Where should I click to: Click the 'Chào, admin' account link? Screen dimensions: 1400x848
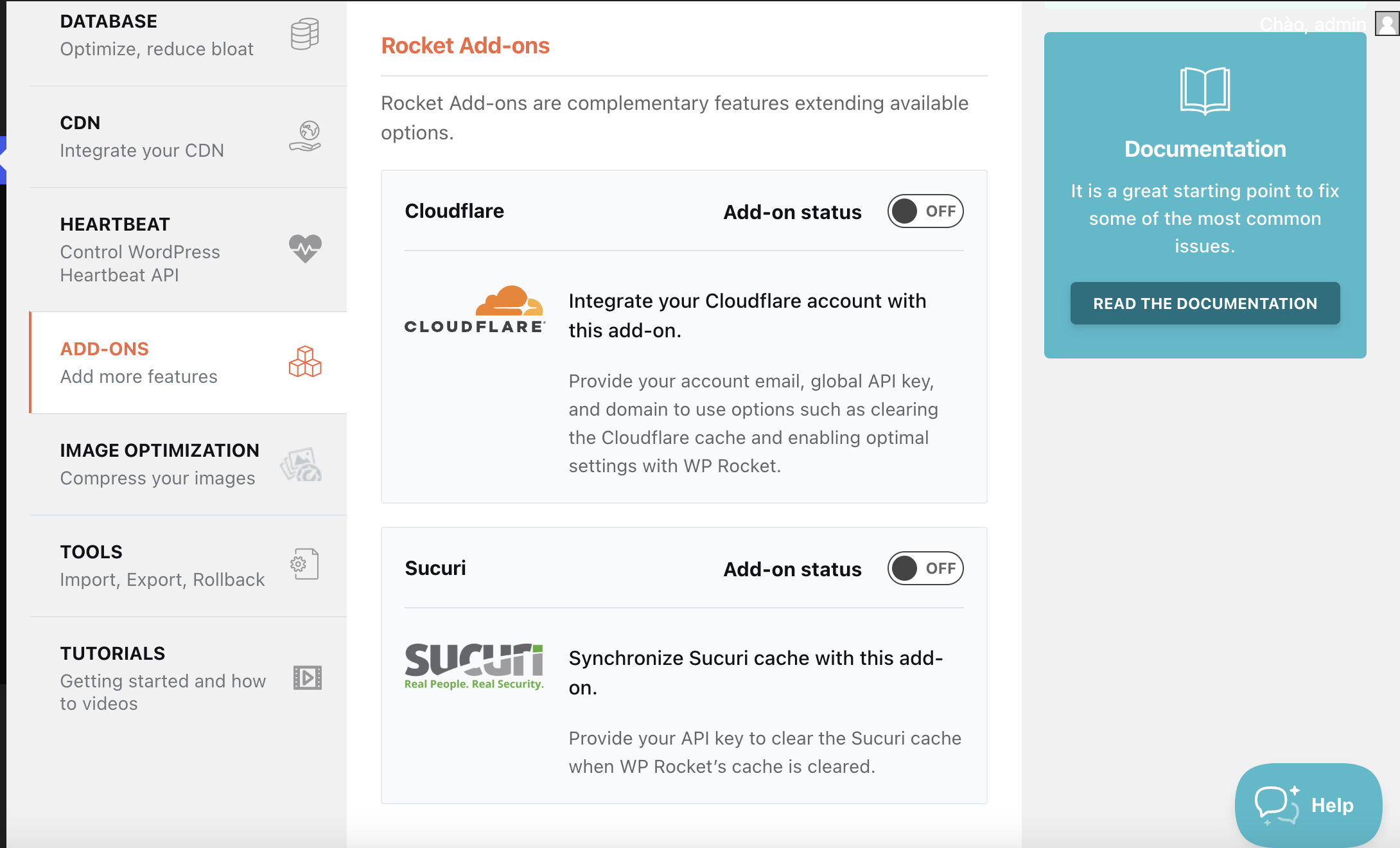coord(1313,24)
